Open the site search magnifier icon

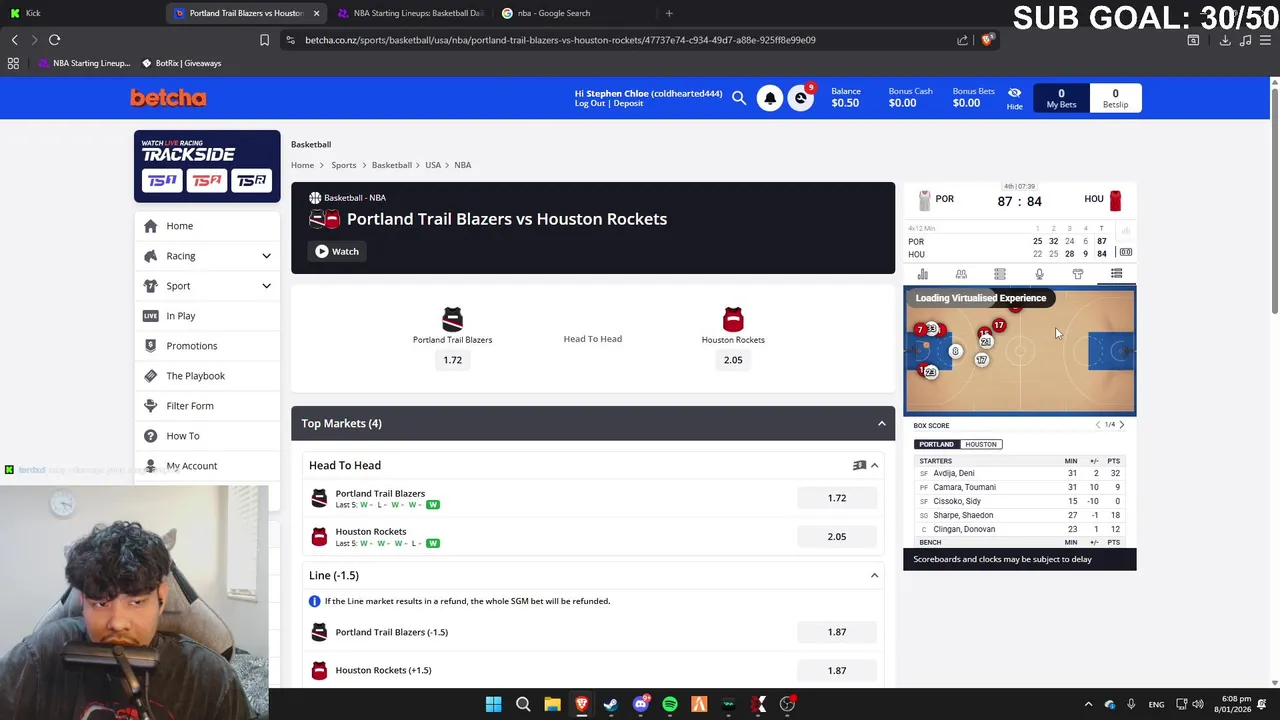739,98
